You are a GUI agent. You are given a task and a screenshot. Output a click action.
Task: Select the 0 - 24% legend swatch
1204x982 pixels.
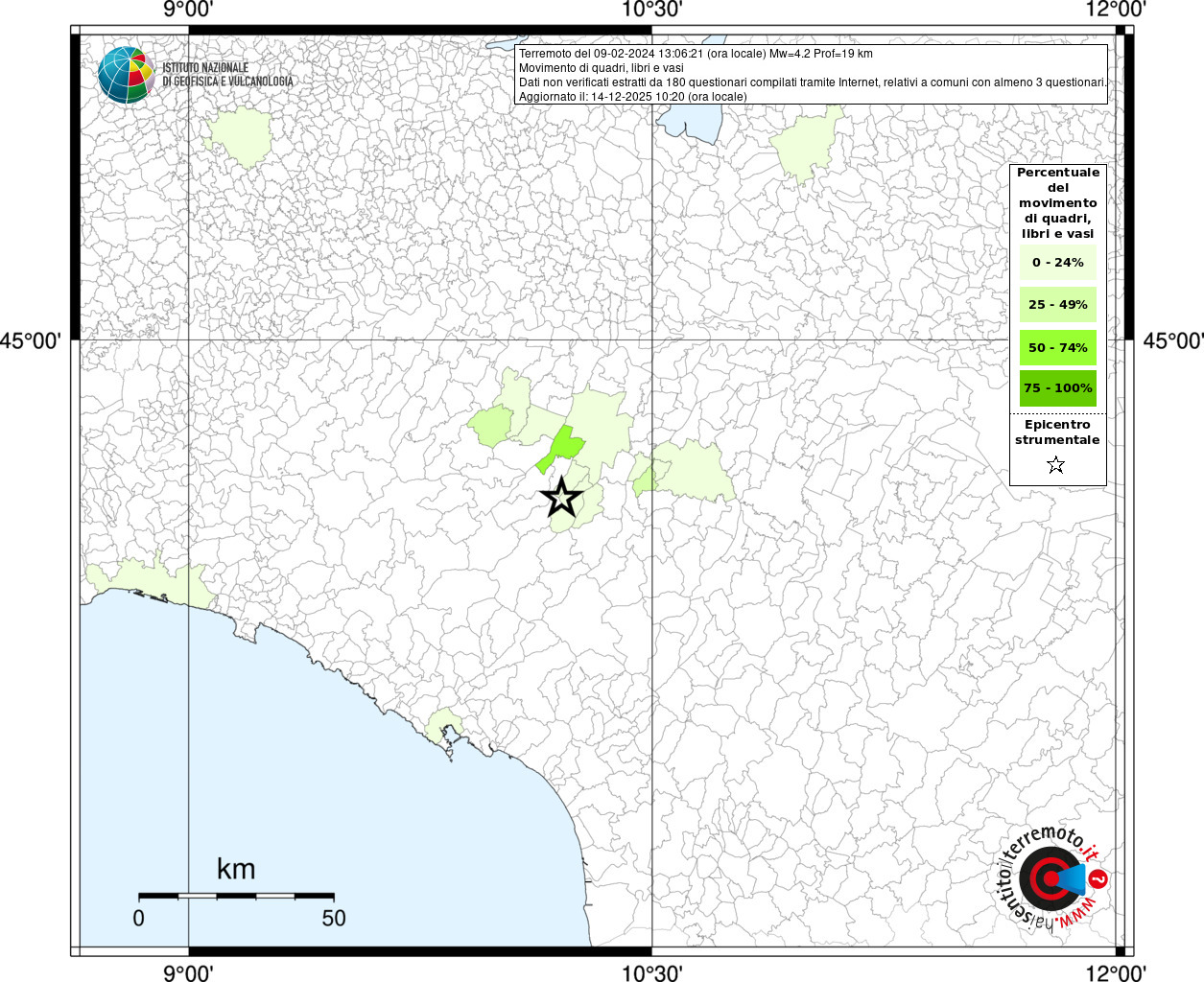(x=1058, y=262)
